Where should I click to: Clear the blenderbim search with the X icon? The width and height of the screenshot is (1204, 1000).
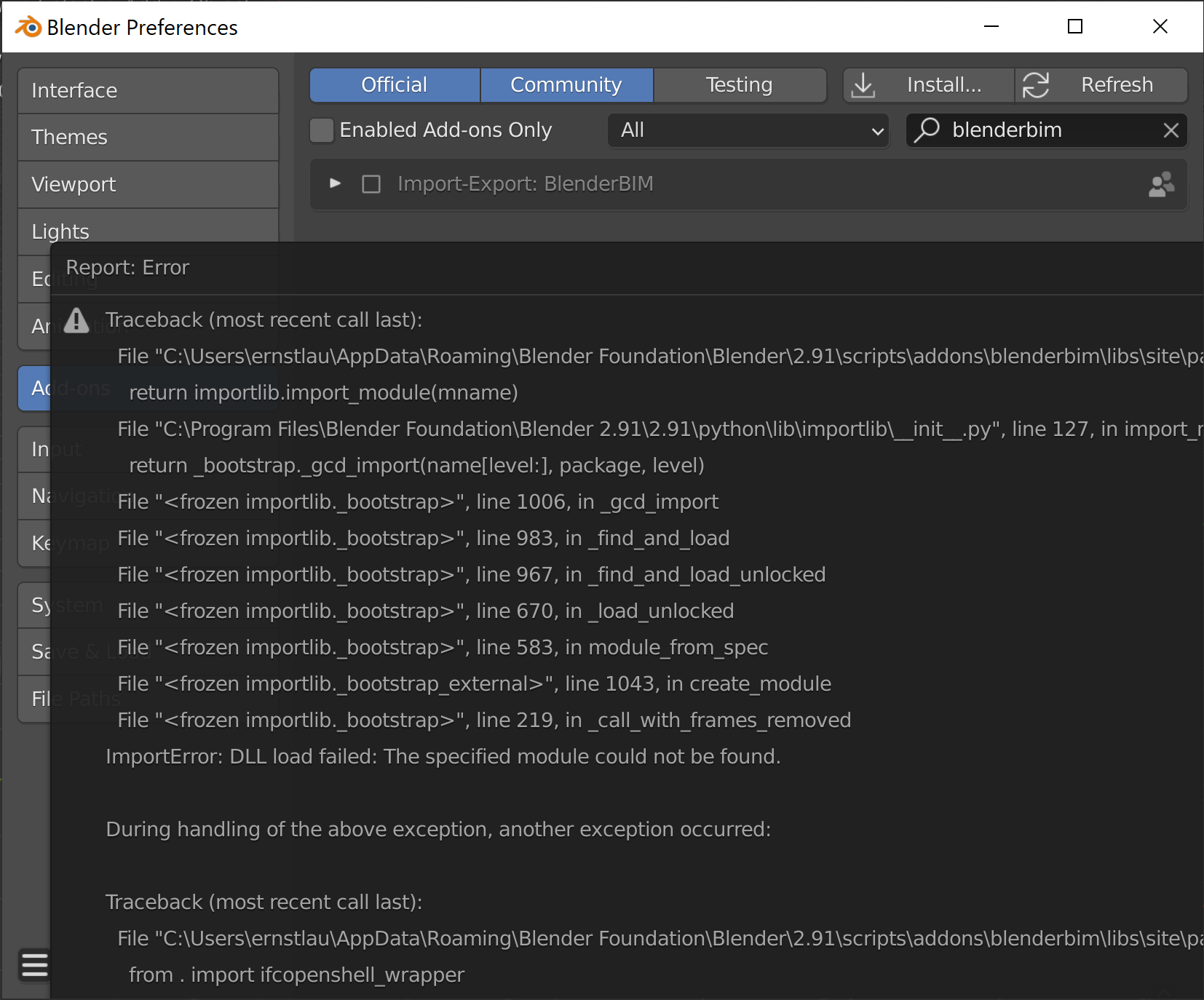(x=1171, y=130)
